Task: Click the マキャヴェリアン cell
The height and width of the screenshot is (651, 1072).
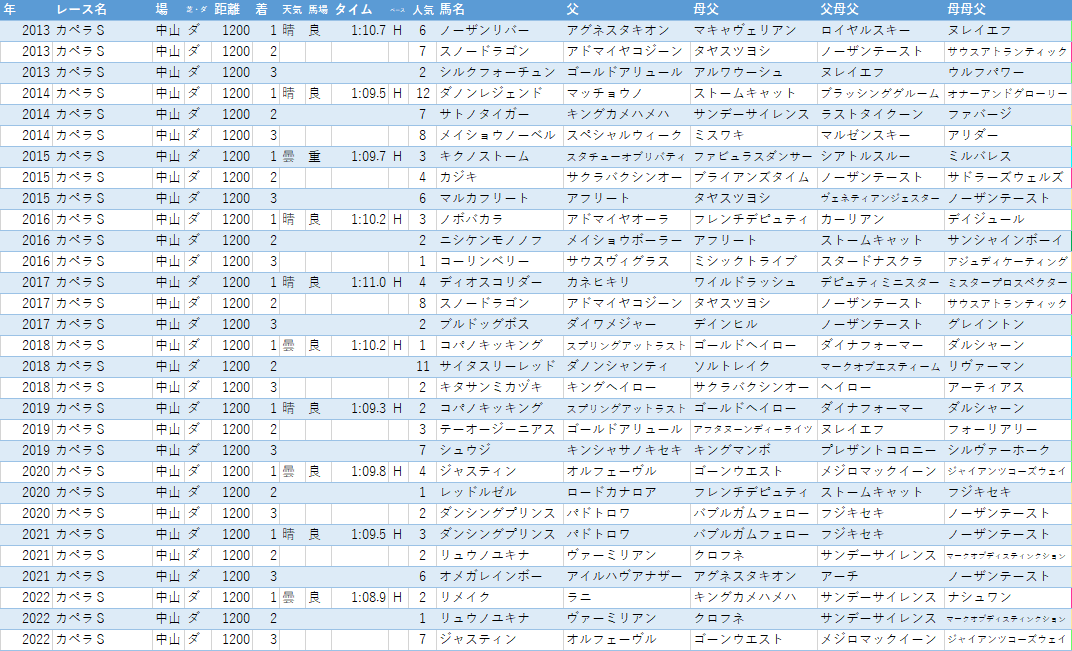Action: pyautogui.click(x=745, y=30)
